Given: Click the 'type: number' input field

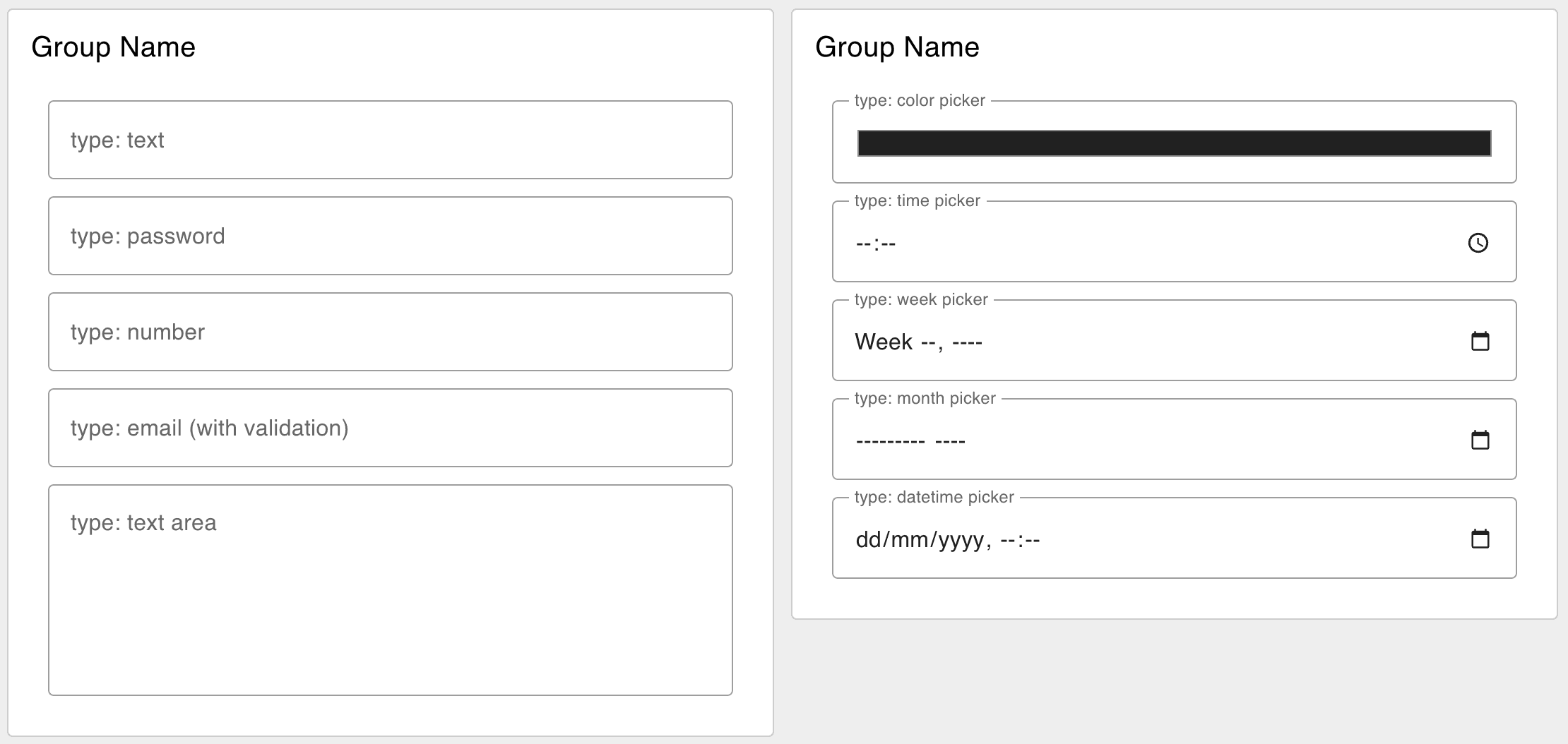Looking at the screenshot, I should (389, 332).
